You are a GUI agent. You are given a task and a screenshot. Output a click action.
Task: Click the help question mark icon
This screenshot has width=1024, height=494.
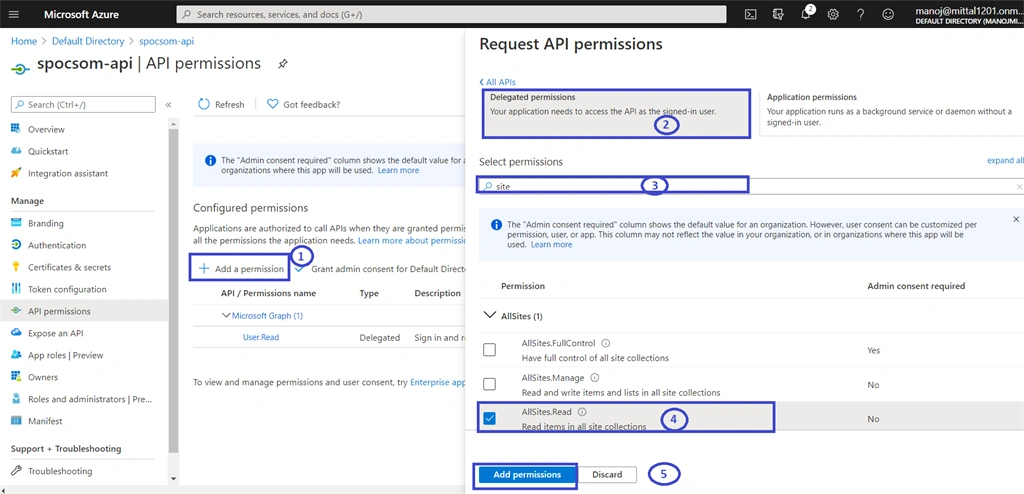click(x=861, y=14)
